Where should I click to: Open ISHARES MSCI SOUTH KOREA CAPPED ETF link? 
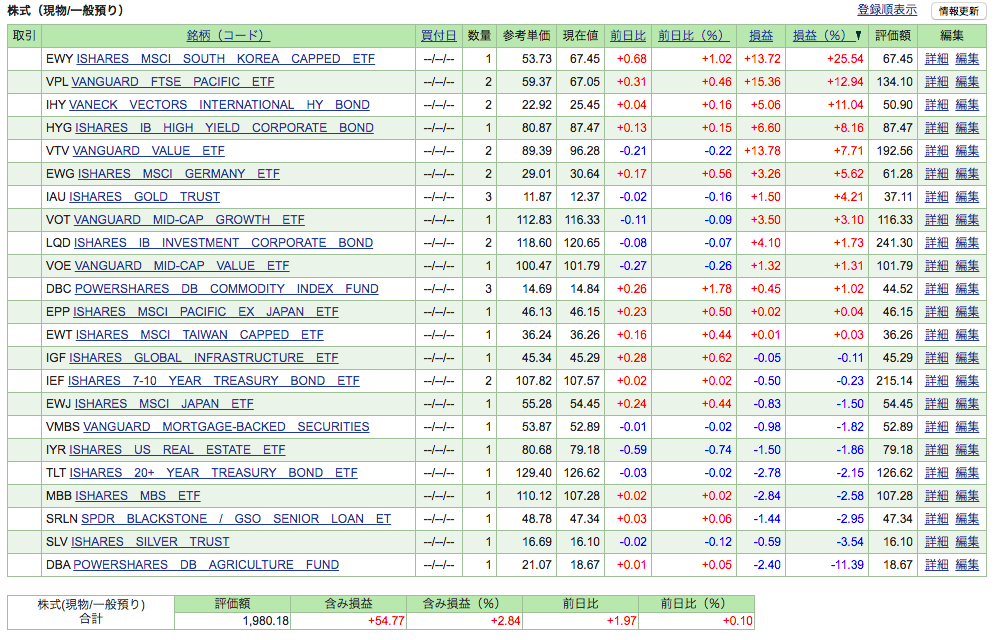click(x=225, y=59)
